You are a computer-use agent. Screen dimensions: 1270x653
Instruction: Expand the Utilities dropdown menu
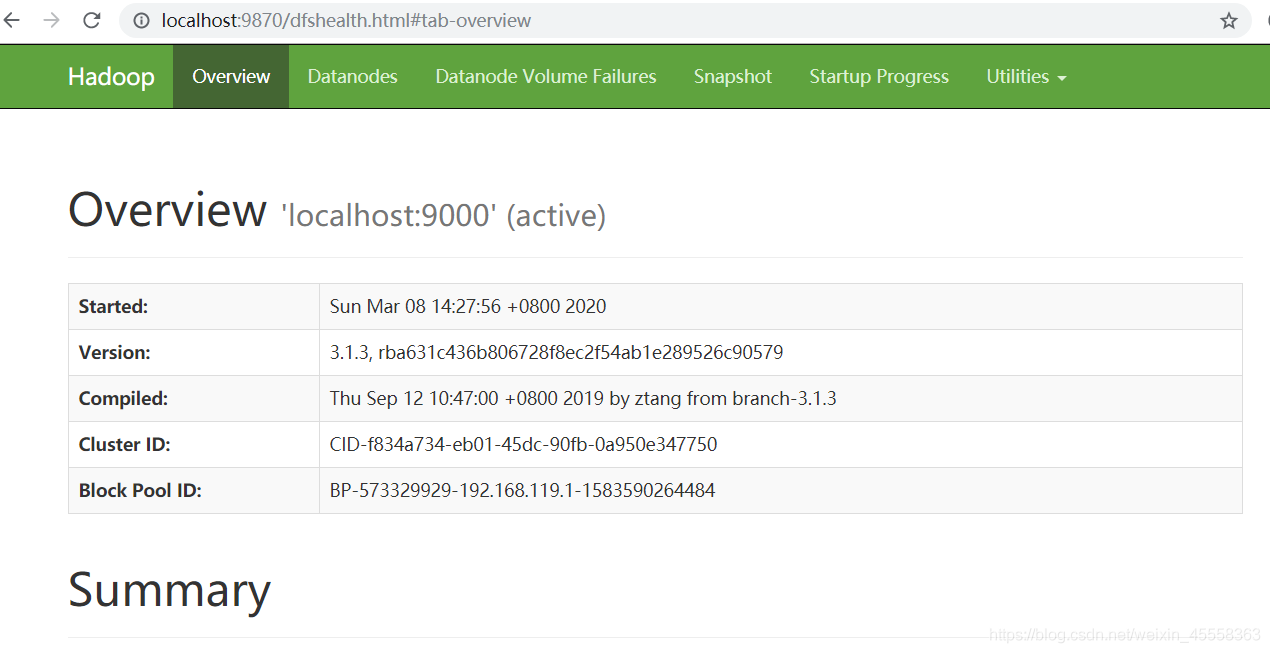1026,77
